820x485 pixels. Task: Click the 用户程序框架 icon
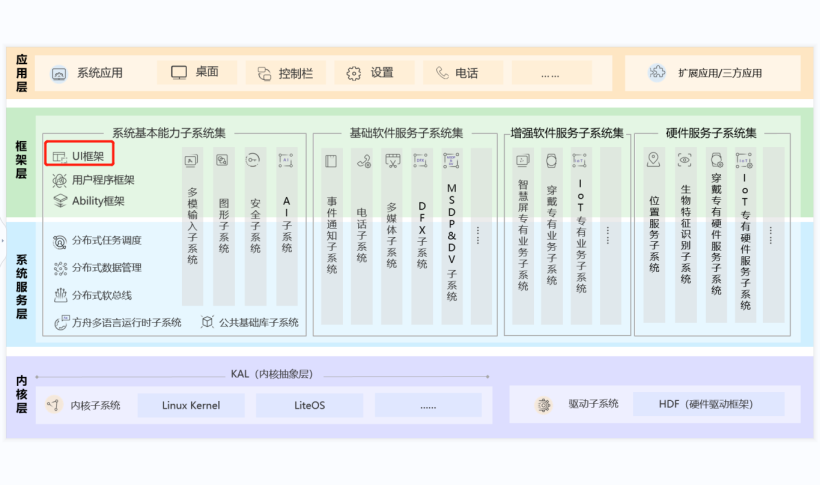pos(60,181)
